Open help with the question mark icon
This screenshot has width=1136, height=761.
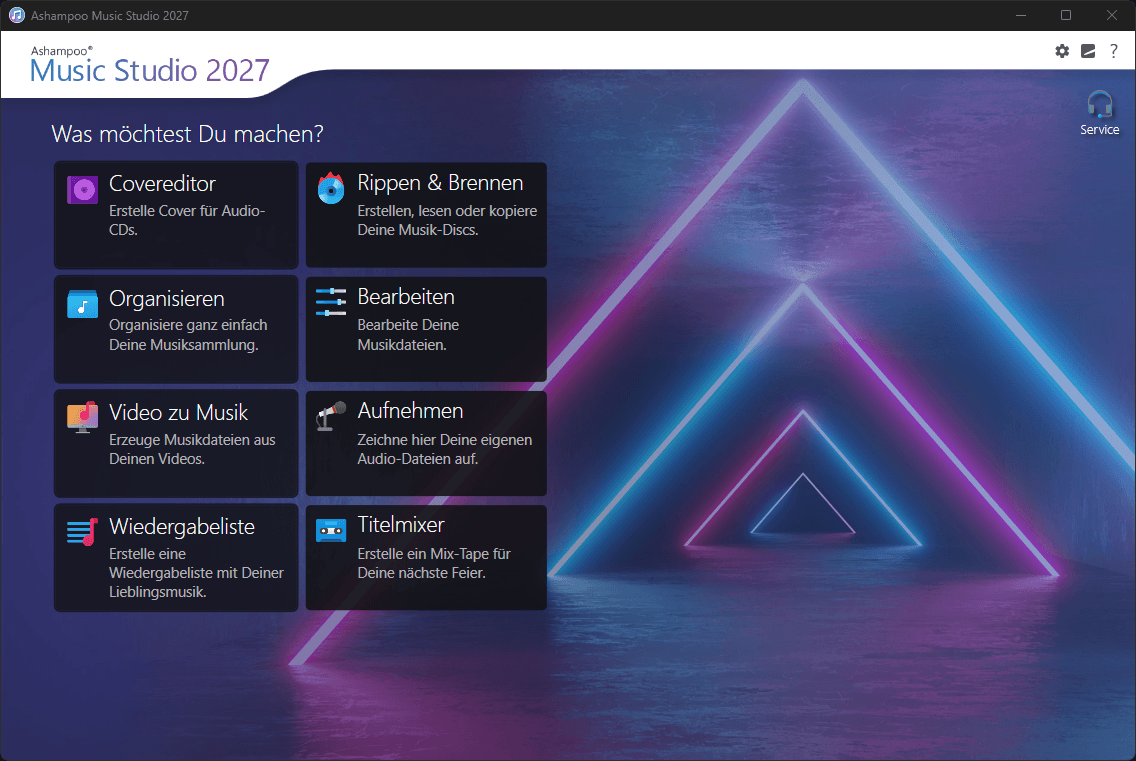click(x=1114, y=51)
